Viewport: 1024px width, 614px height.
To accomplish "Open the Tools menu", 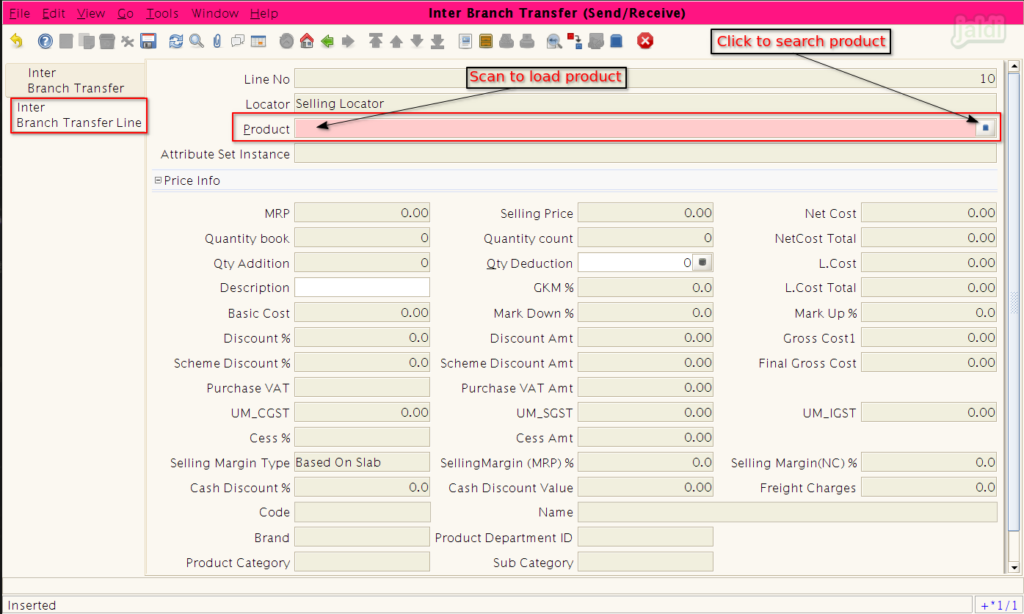I will (163, 13).
